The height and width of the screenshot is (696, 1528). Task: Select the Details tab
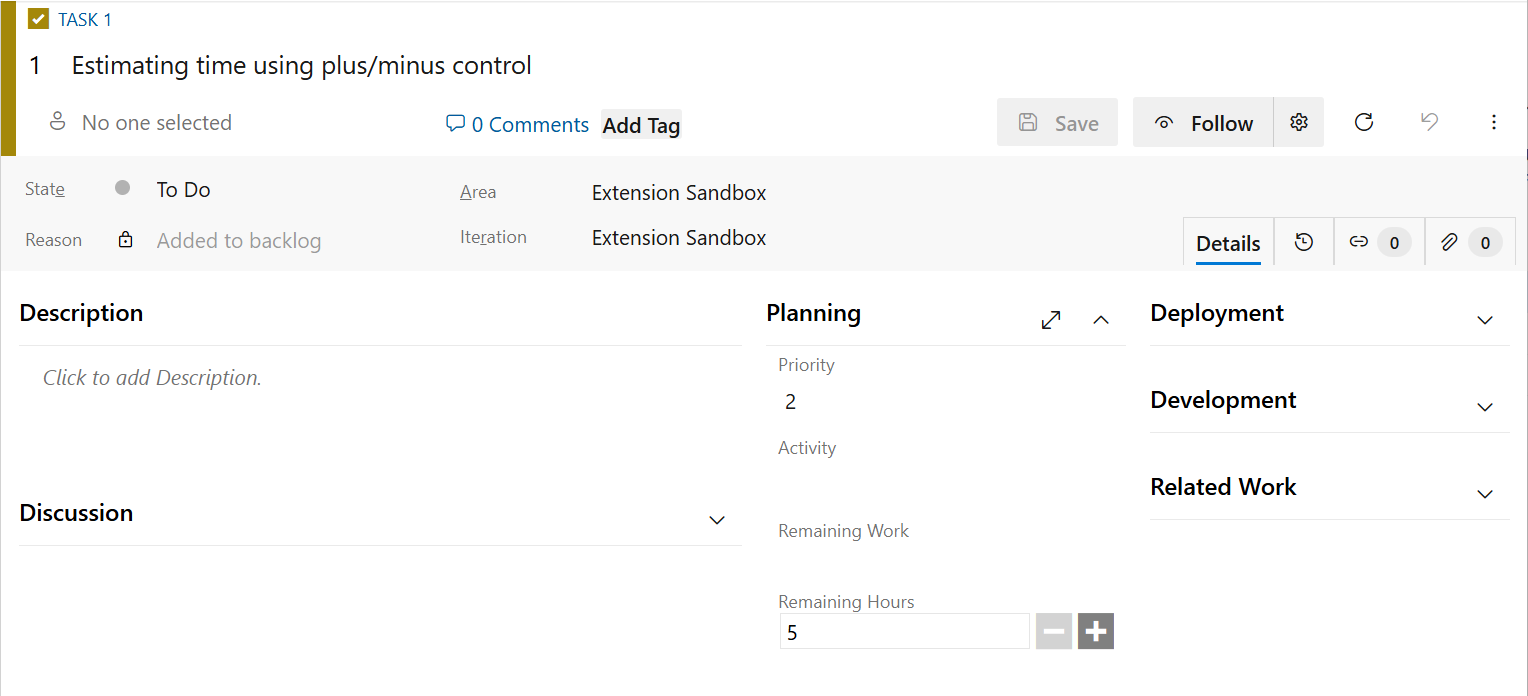1228,243
